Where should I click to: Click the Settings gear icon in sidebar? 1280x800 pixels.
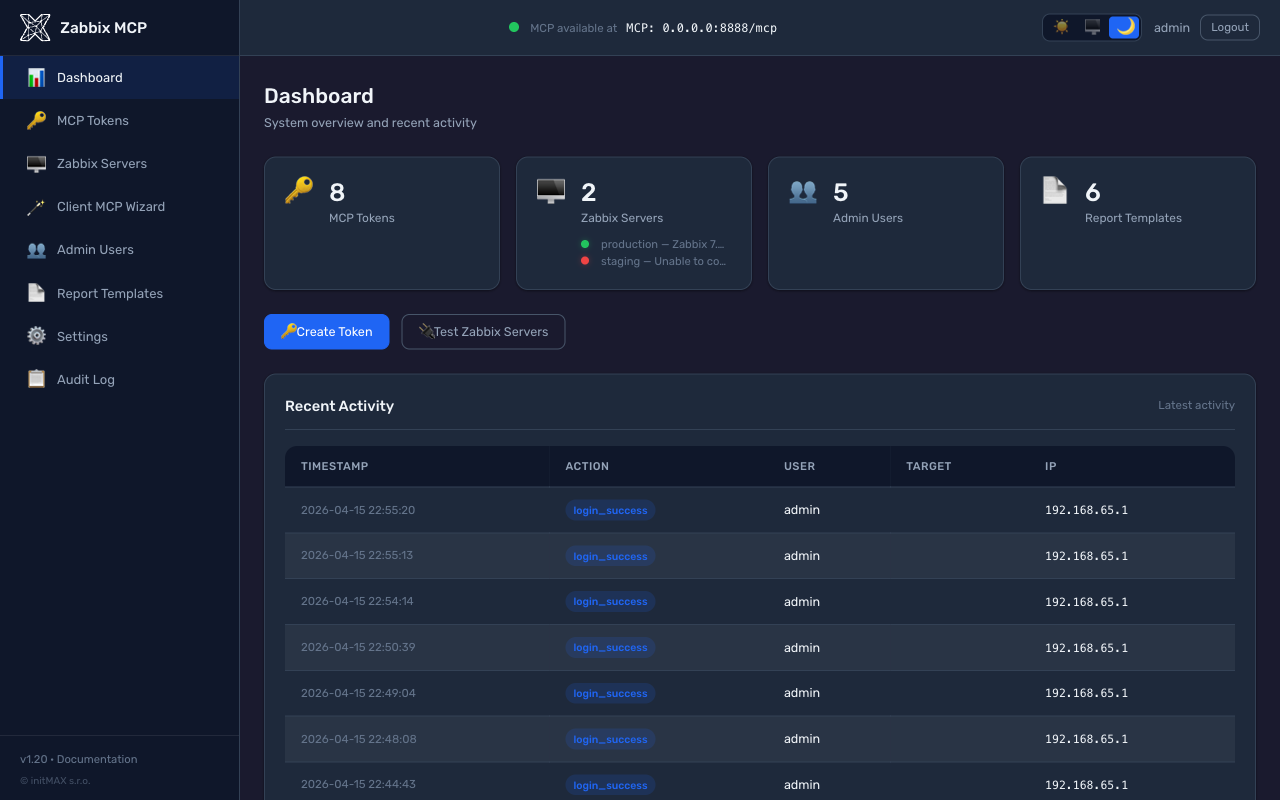coord(36,336)
